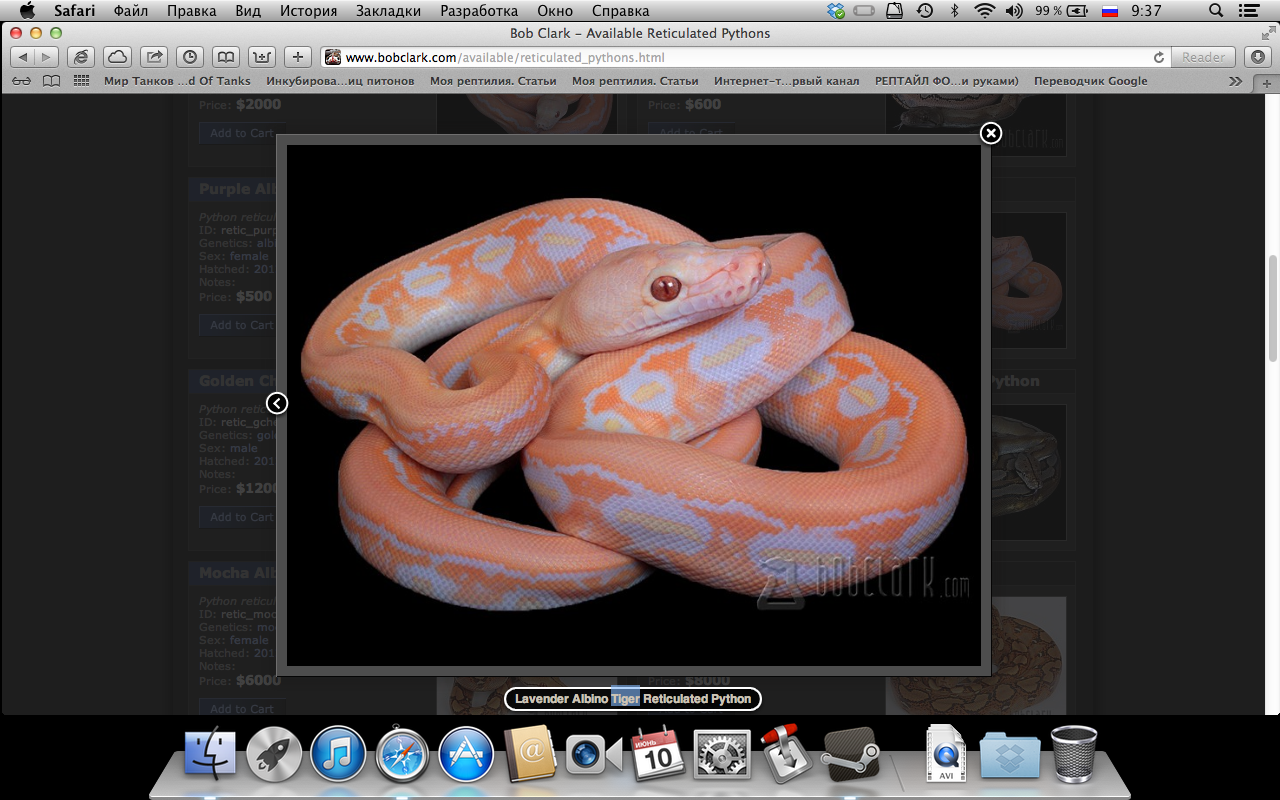
Task: Click battery percentage indicator showing 99%
Action: point(1050,10)
